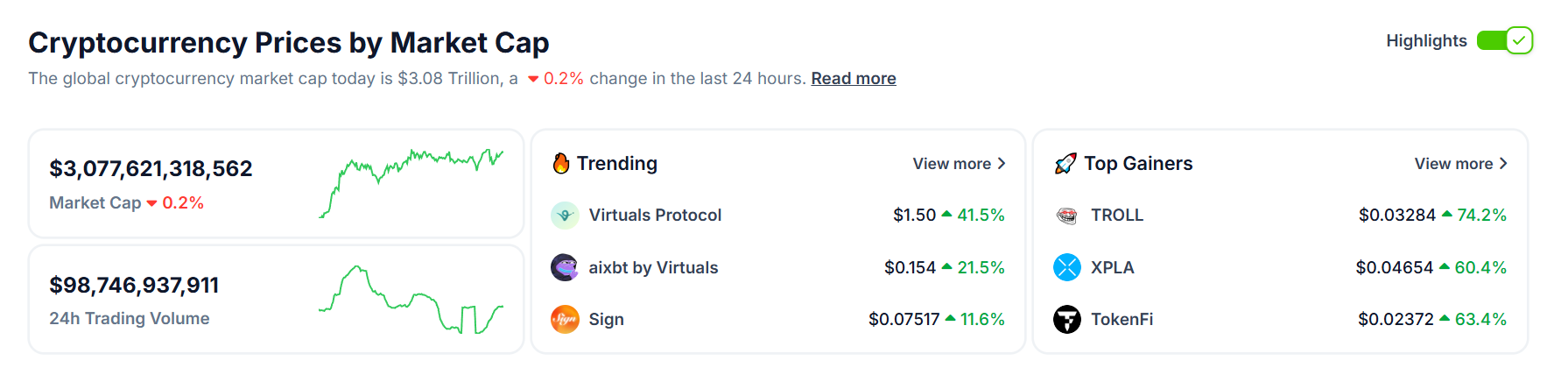The image size is (1568, 375).
Task: Click the Virtuals Protocol coin icon
Action: [565, 215]
